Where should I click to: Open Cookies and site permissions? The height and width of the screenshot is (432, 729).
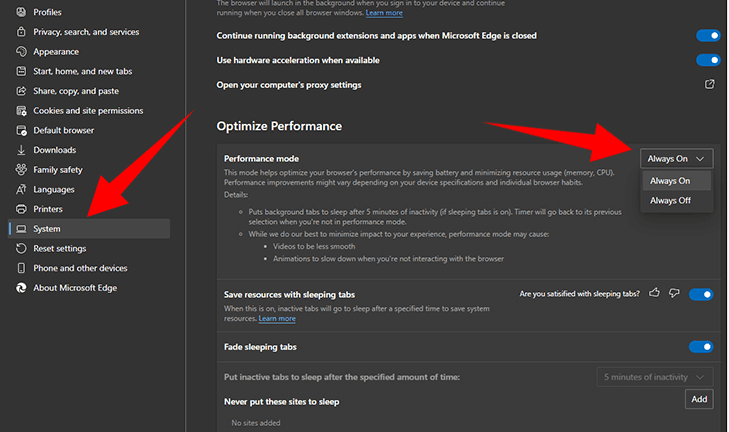89,111
